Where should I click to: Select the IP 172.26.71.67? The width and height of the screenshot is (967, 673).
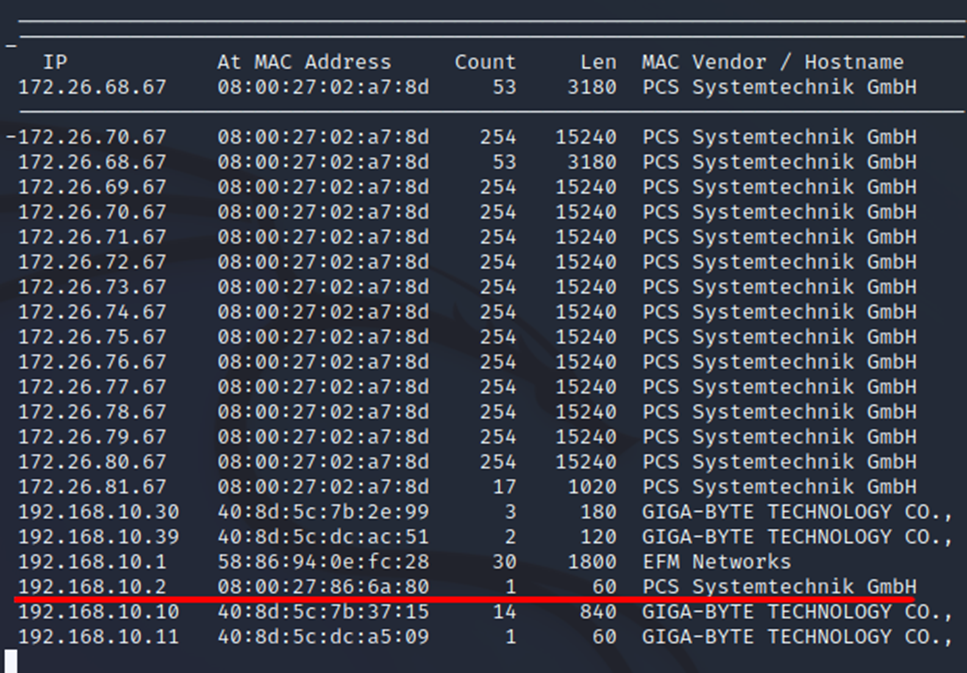pyautogui.click(x=93, y=237)
